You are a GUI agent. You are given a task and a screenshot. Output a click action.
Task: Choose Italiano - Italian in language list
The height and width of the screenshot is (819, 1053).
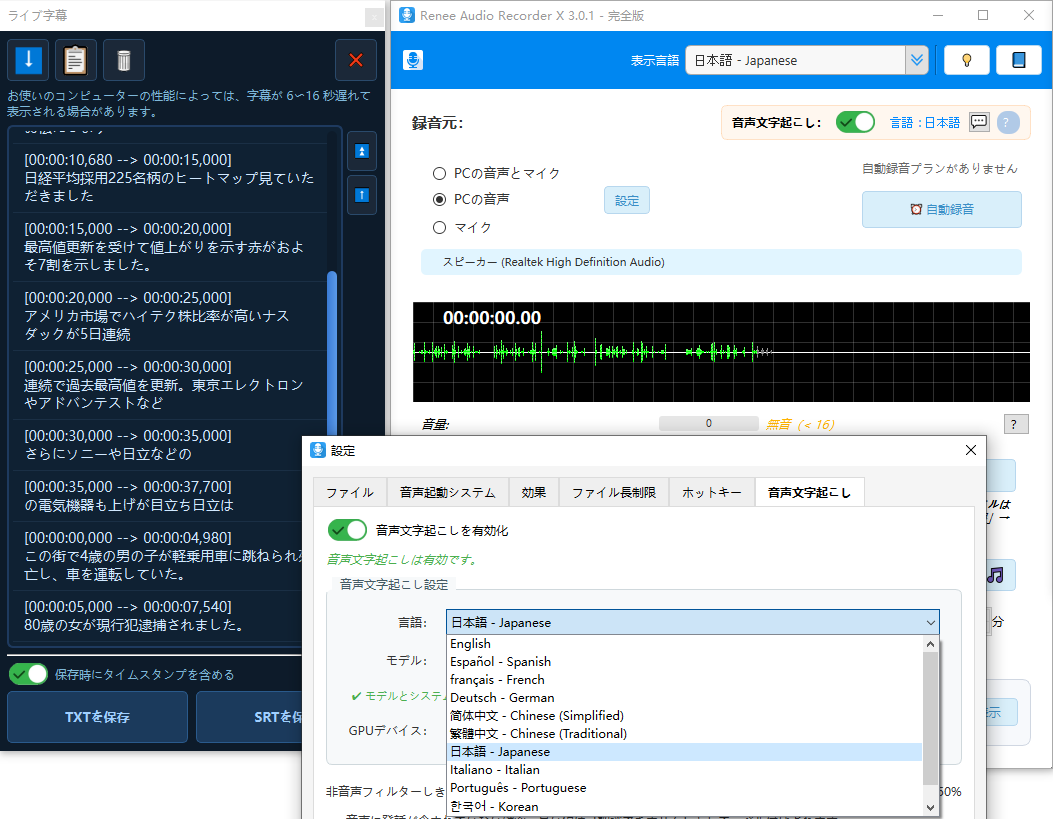(684, 770)
